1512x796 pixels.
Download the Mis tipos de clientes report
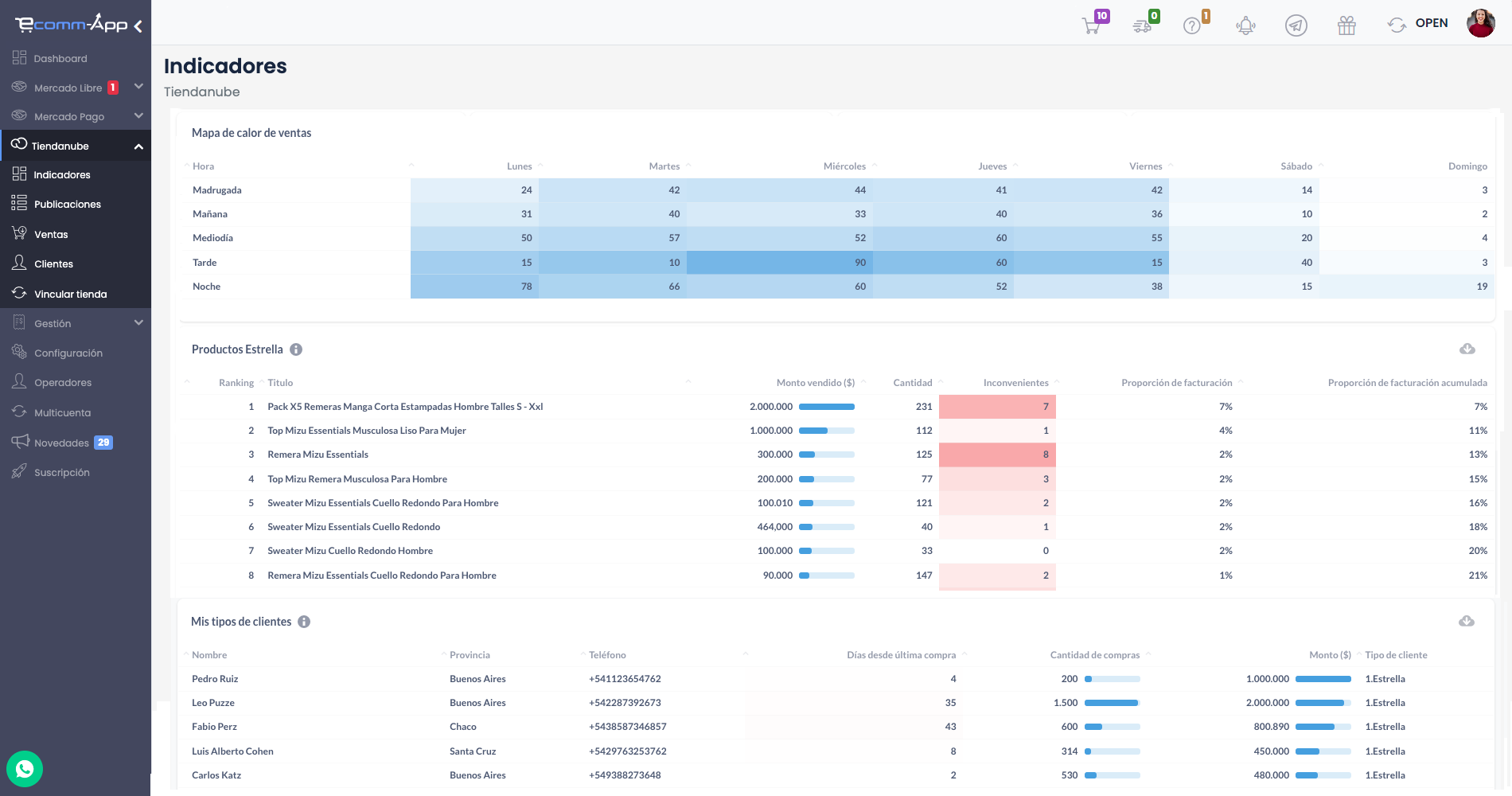click(1467, 621)
